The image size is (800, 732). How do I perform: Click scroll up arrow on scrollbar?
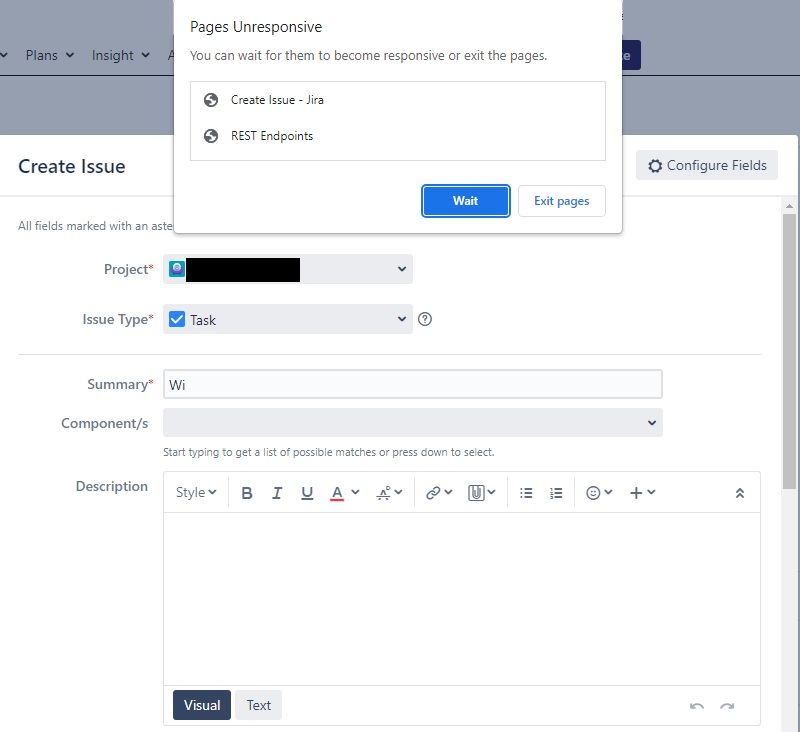pos(789,206)
